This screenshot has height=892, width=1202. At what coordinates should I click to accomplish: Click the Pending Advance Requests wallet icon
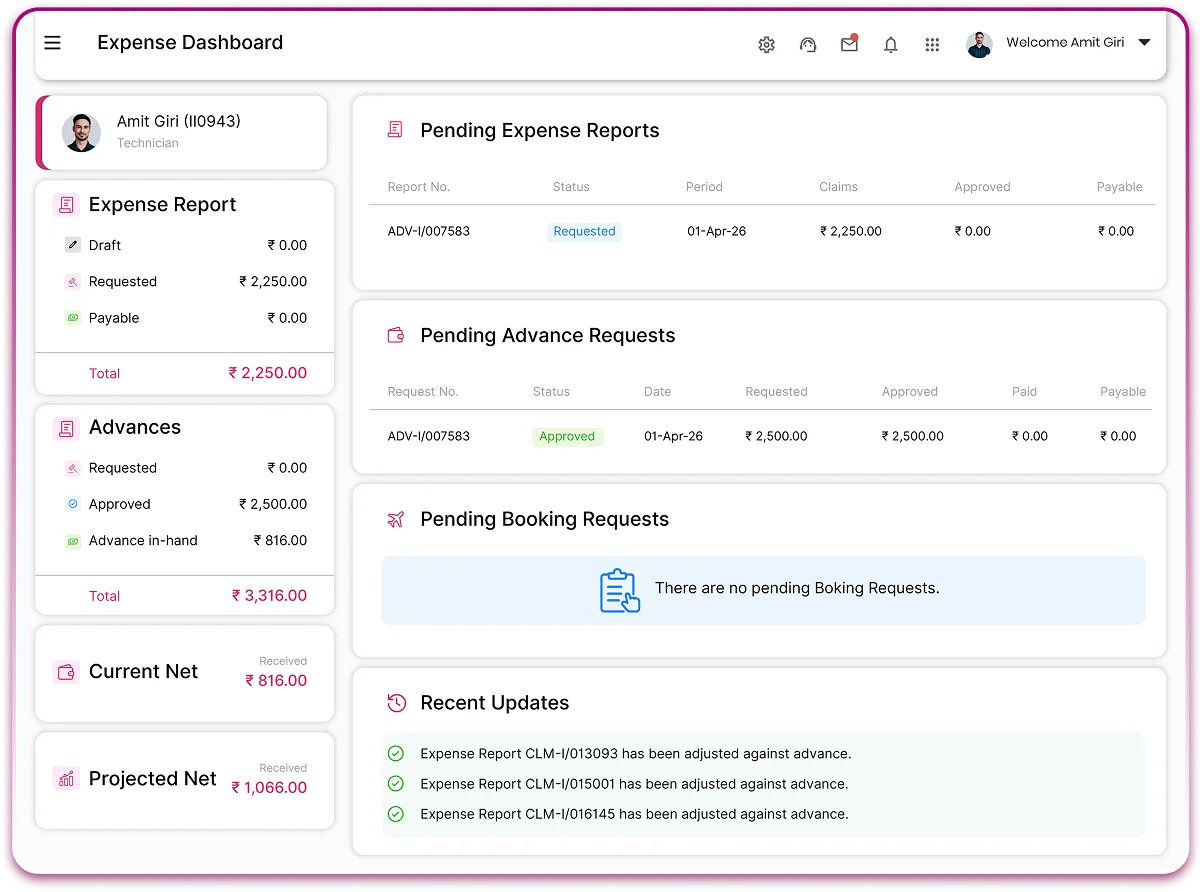(395, 335)
